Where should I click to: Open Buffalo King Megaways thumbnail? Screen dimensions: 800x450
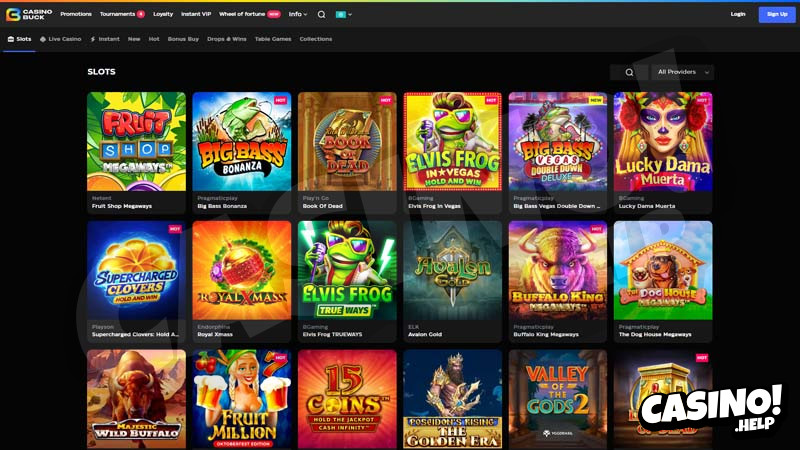tap(558, 270)
